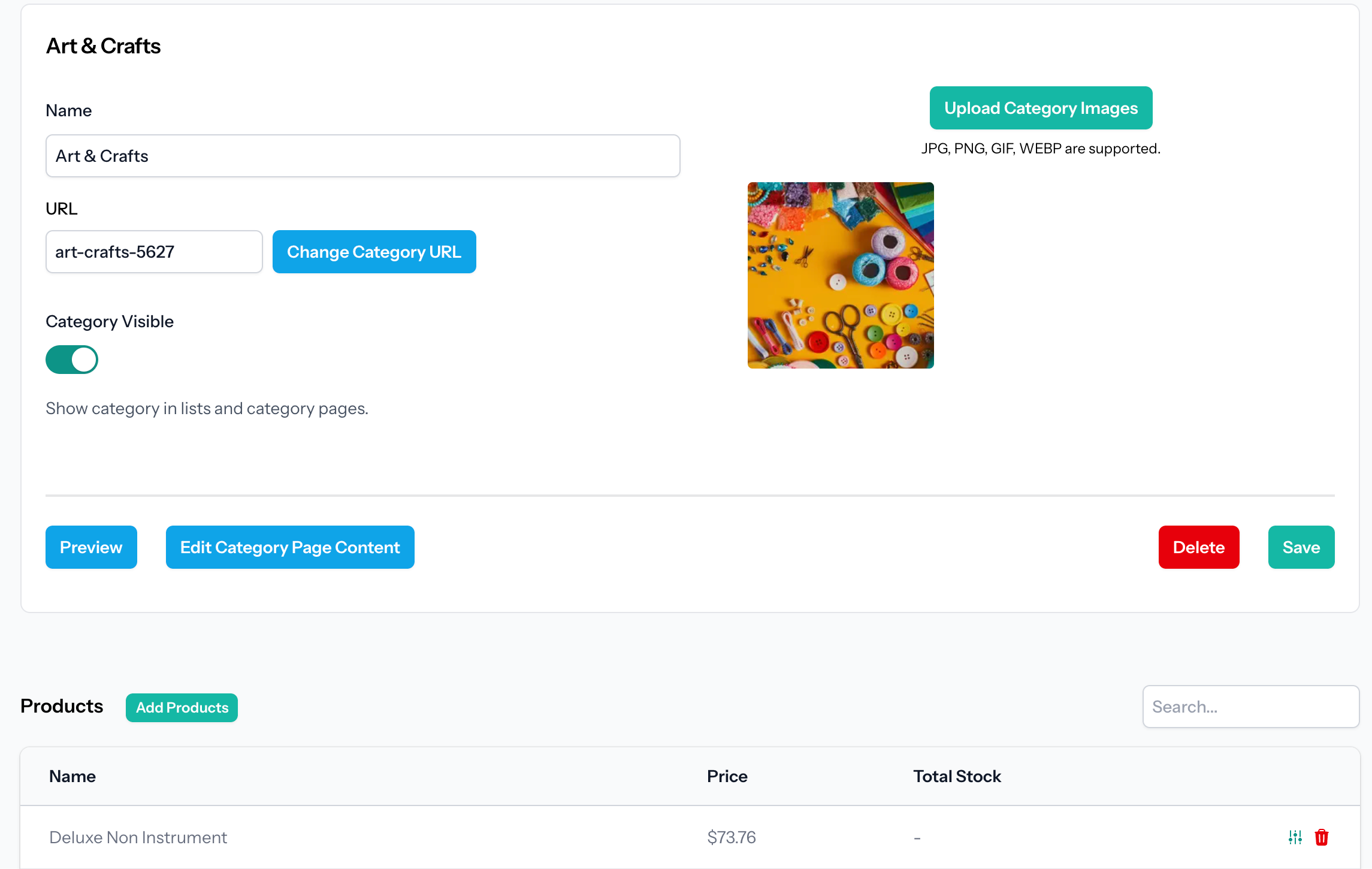Click the Upload Category Images button

[1041, 108]
